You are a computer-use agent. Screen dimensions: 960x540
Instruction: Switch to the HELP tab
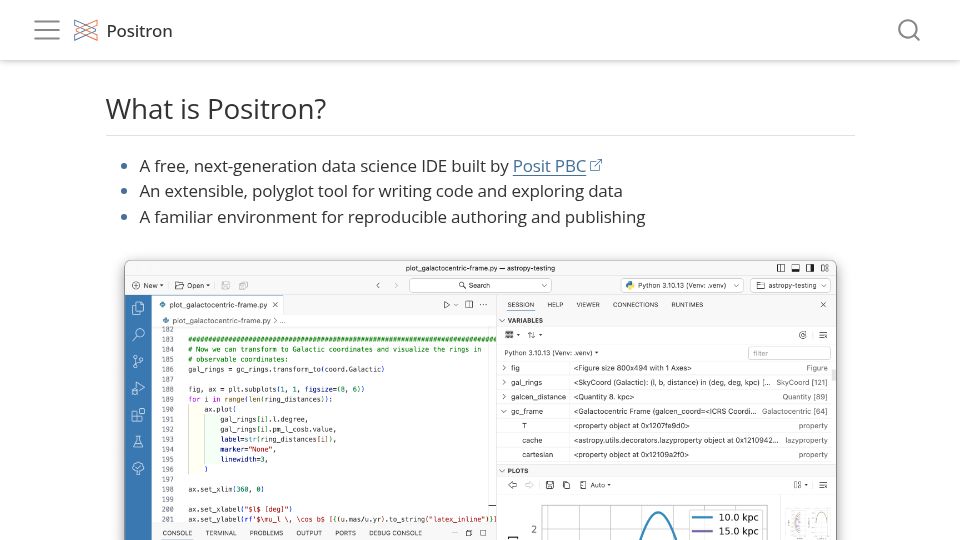[x=555, y=304]
